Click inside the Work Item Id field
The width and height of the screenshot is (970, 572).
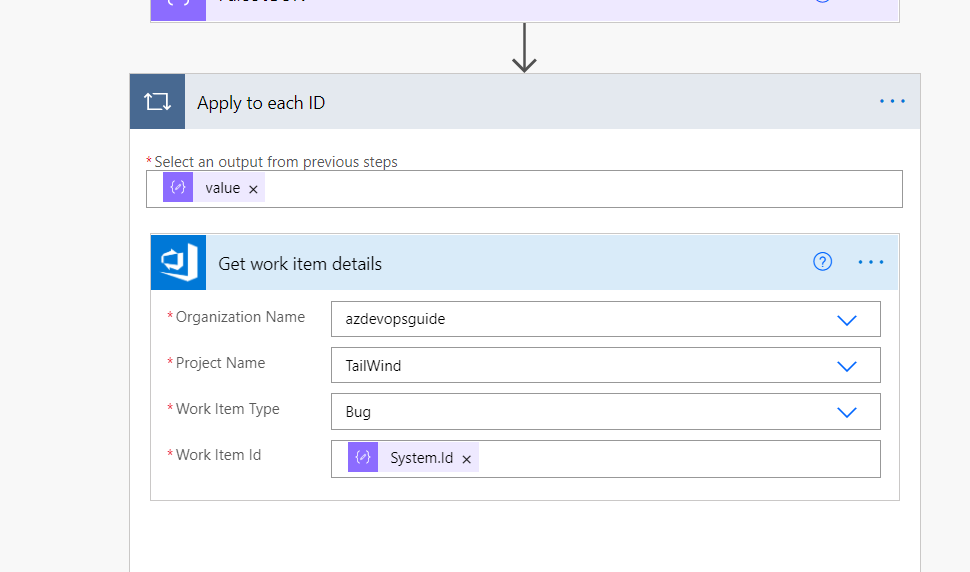pos(606,459)
